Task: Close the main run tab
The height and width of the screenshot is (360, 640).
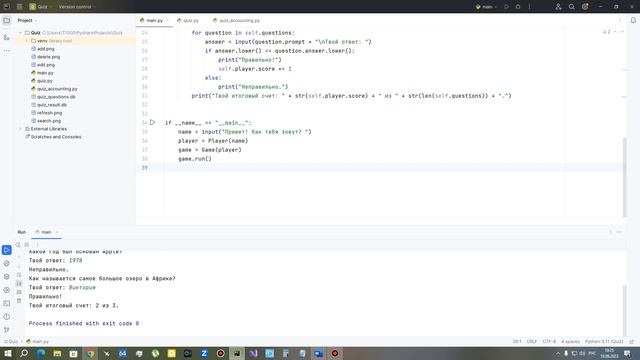Action: pyautogui.click(x=57, y=232)
